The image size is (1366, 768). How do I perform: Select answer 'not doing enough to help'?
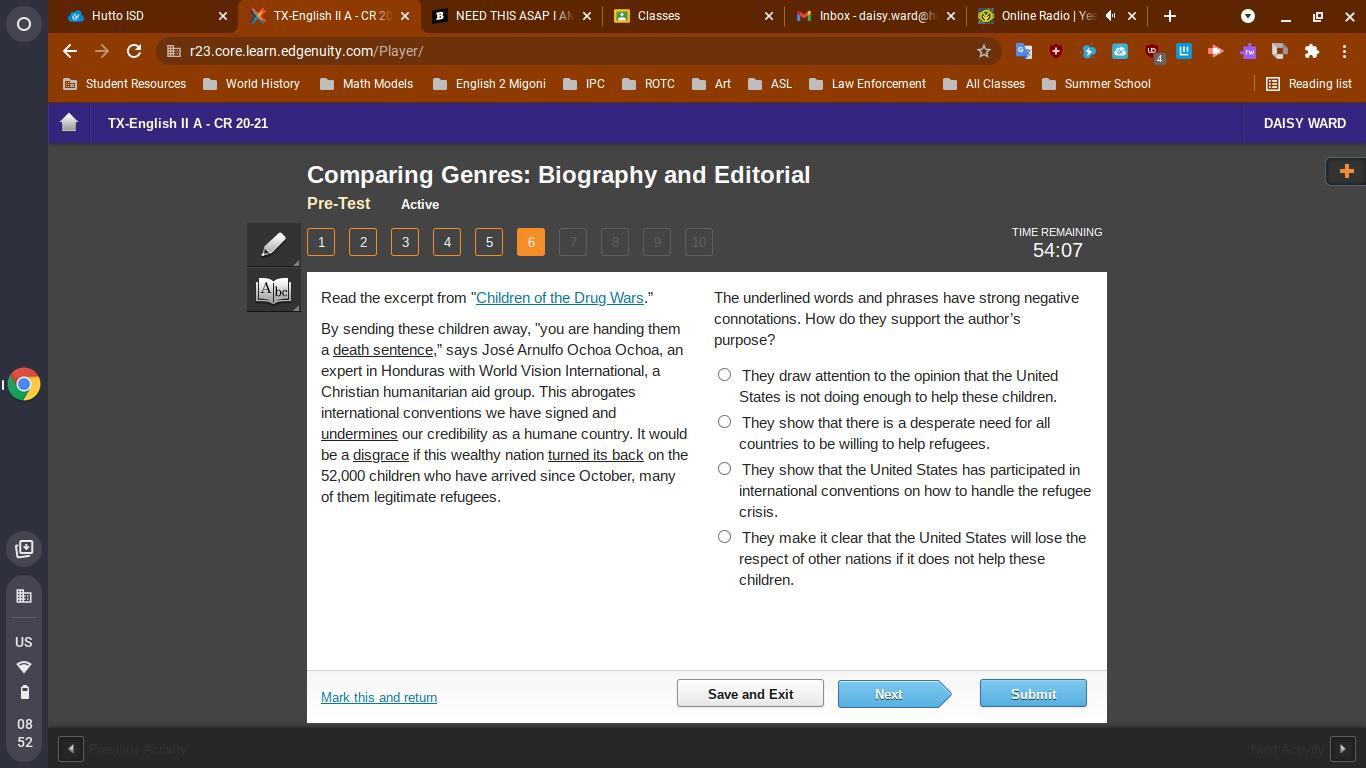tap(724, 375)
